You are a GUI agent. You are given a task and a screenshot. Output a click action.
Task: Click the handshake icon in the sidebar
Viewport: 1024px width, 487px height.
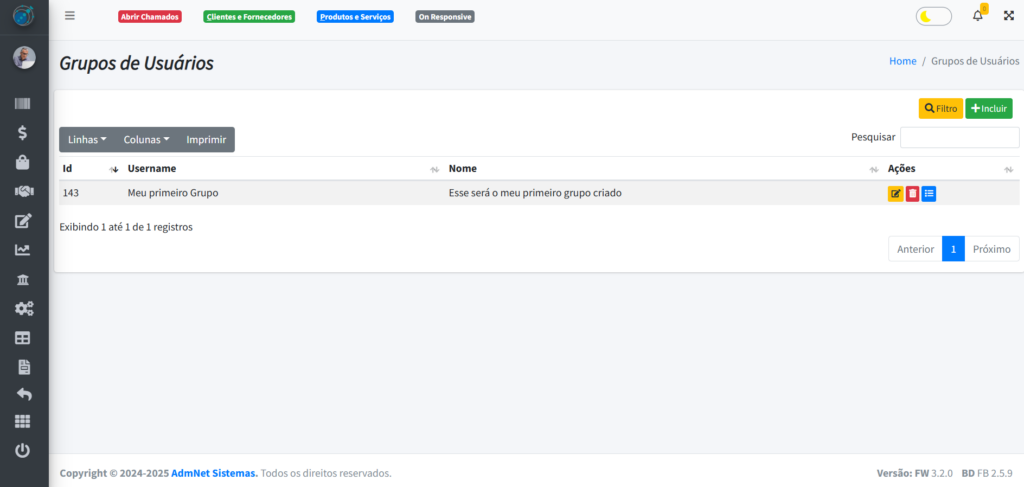[x=23, y=191]
